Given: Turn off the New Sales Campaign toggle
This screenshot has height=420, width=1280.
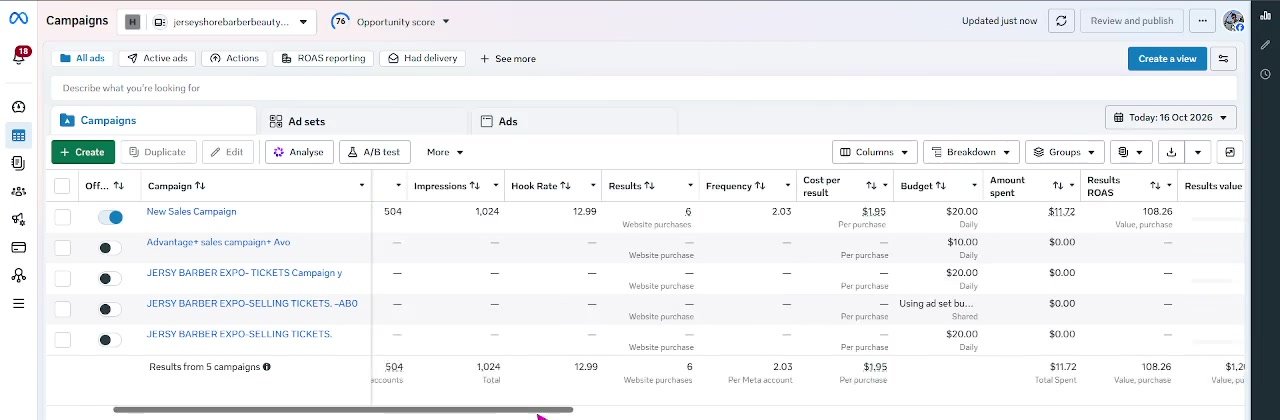Looking at the screenshot, I should tap(110, 217).
